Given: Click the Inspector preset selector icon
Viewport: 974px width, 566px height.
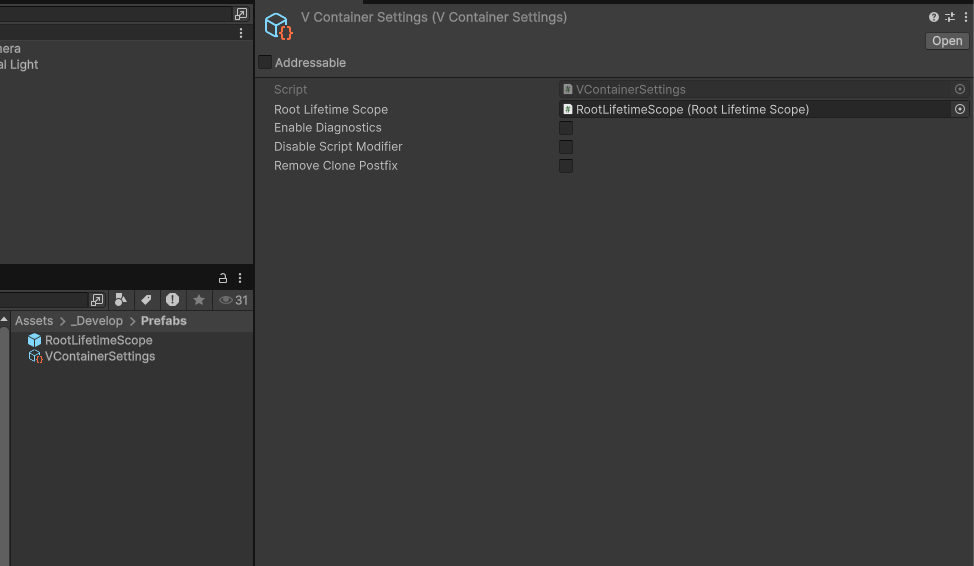Looking at the screenshot, I should [950, 17].
